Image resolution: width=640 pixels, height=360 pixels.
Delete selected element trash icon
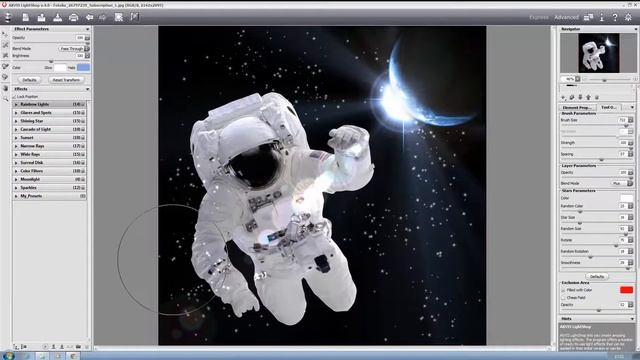597,97
